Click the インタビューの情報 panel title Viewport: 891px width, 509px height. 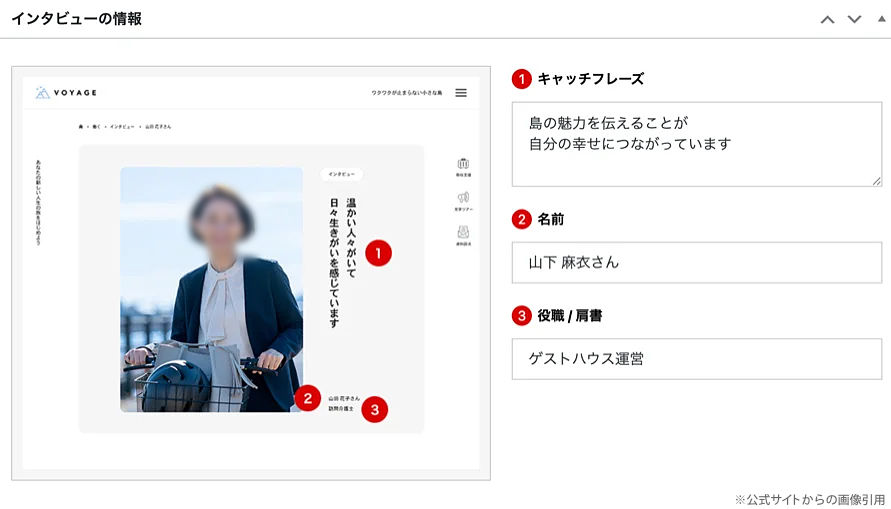tap(76, 19)
